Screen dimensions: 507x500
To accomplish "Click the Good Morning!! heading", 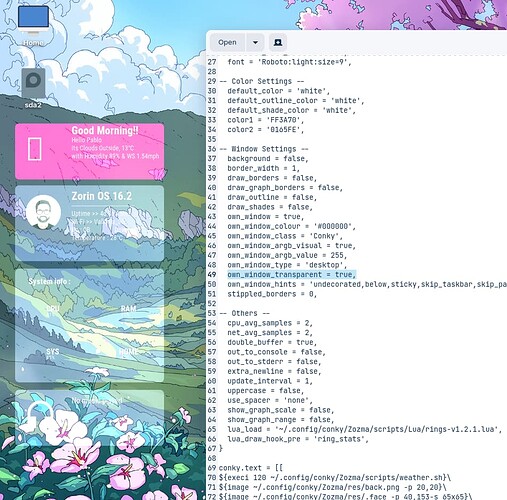I will (105, 130).
